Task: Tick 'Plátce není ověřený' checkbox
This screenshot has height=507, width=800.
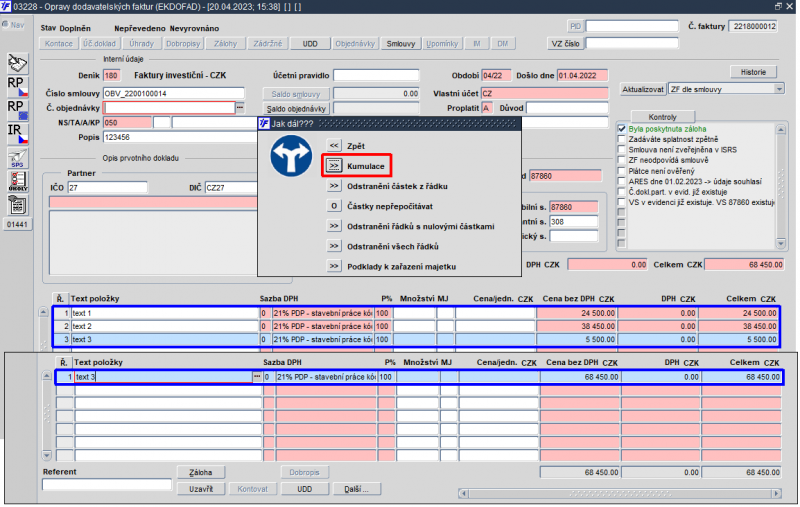Action: [621, 171]
